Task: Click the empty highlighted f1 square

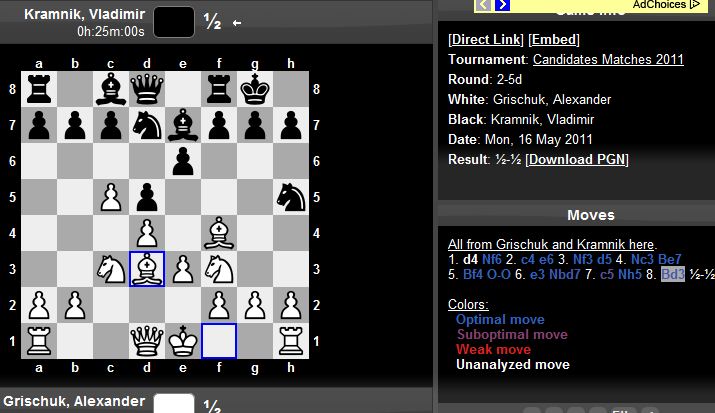Action: [218, 341]
